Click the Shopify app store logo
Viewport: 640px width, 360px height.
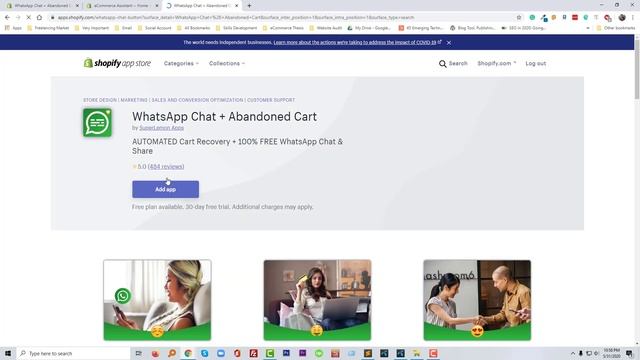(117, 63)
